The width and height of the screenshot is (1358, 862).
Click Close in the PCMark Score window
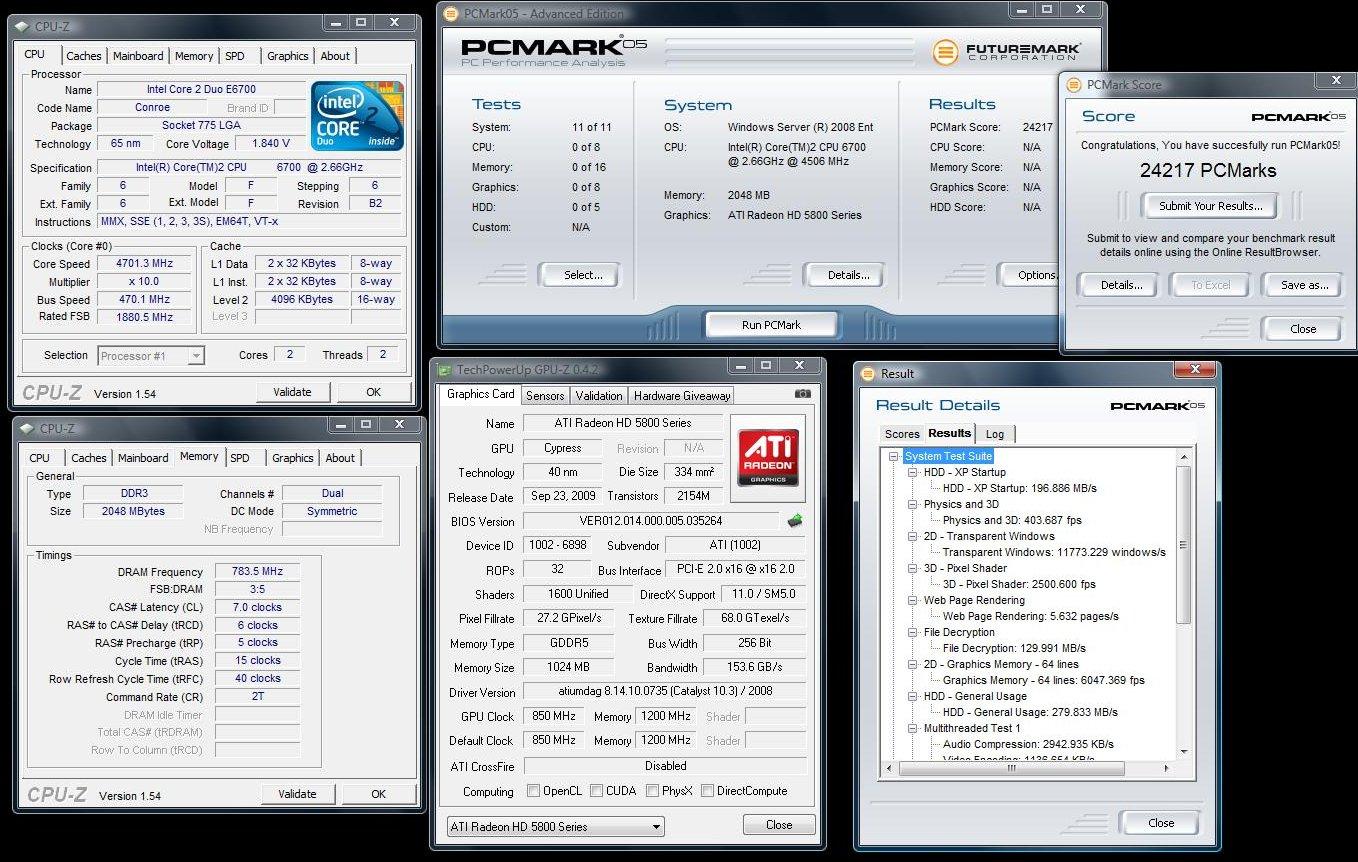pos(1303,329)
